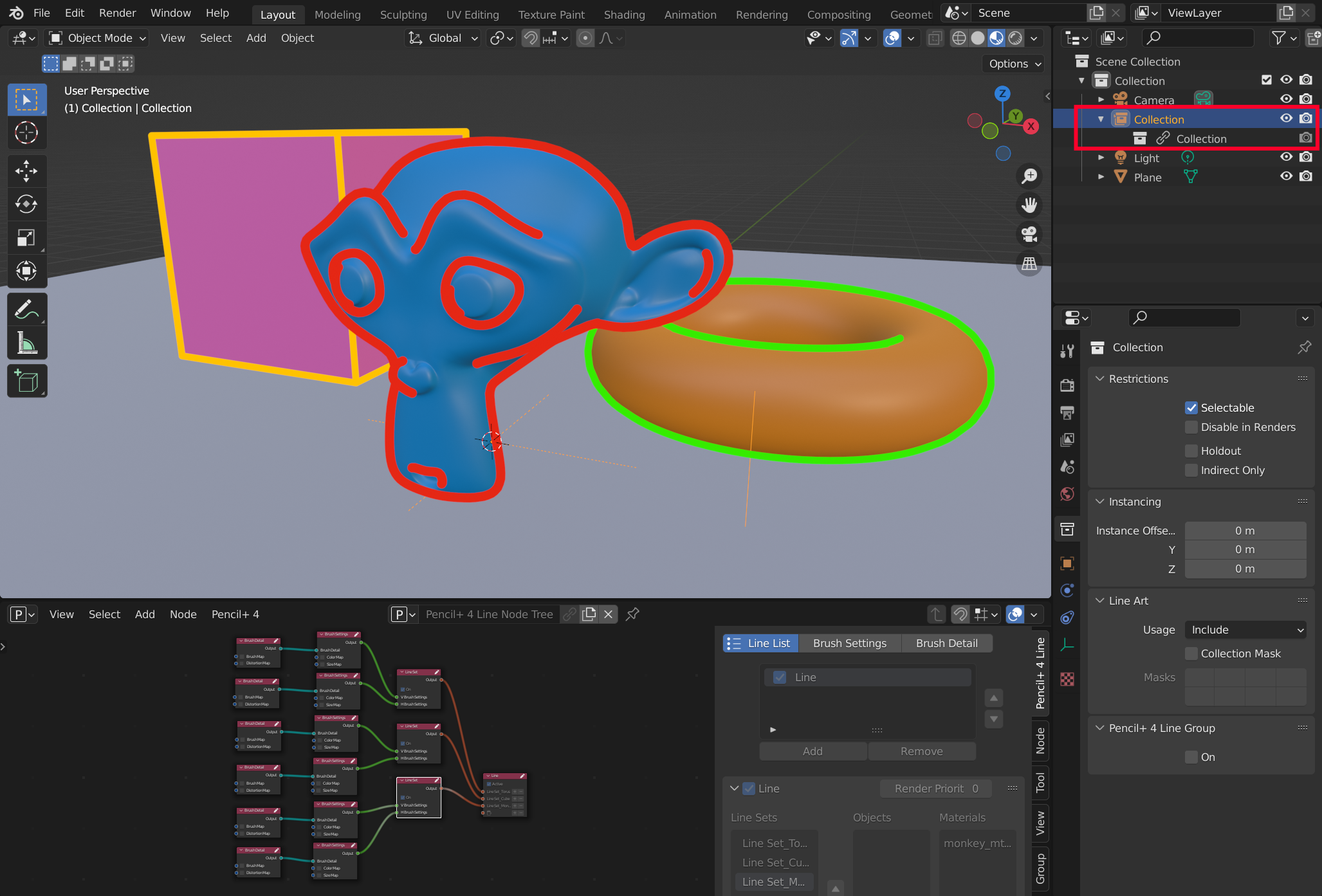This screenshot has height=896, width=1322.
Task: Click Remove button in Line List
Action: click(x=922, y=751)
